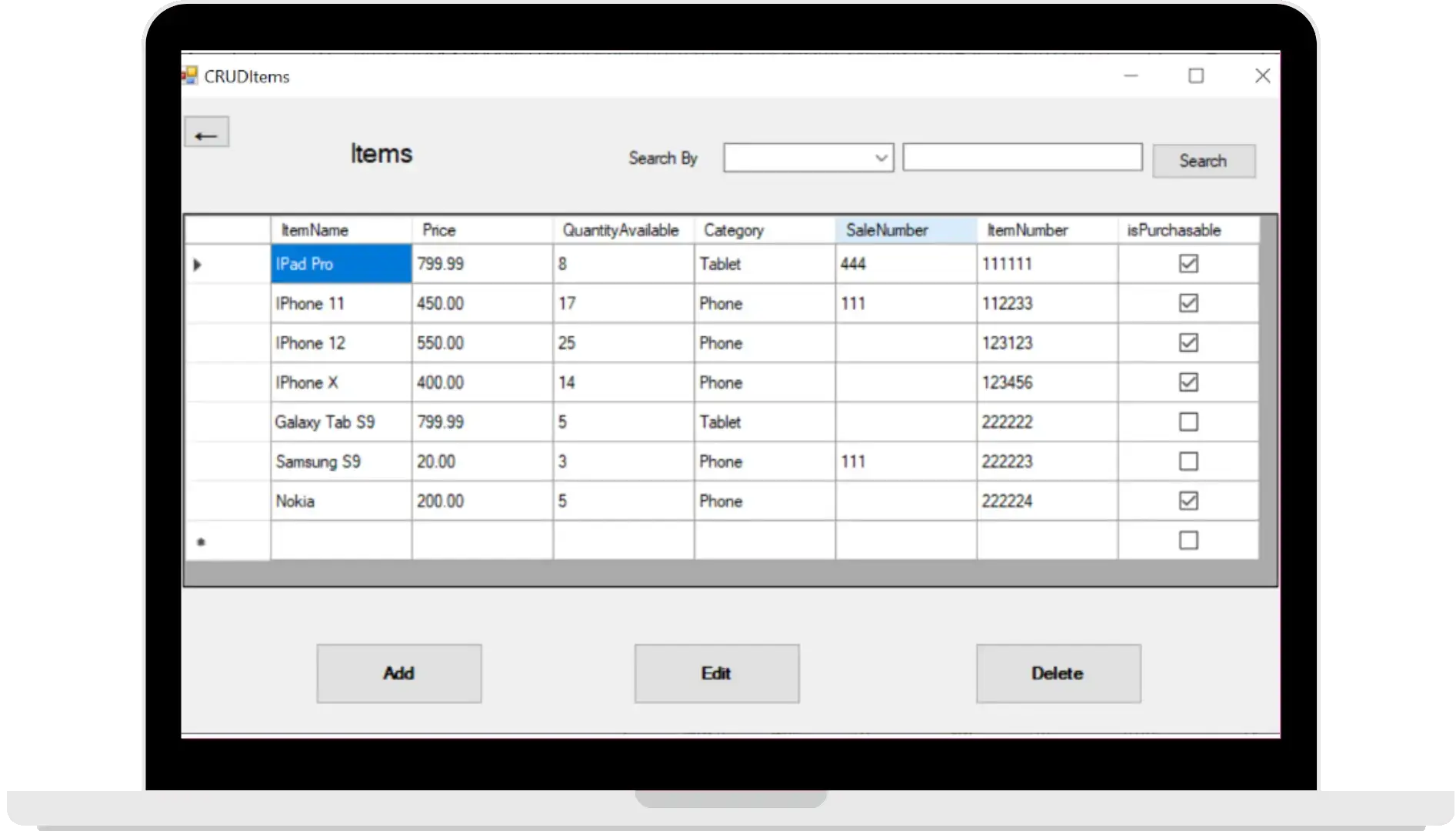Maximize the CRUDItems window
This screenshot has width=1456, height=831.
[x=1196, y=75]
